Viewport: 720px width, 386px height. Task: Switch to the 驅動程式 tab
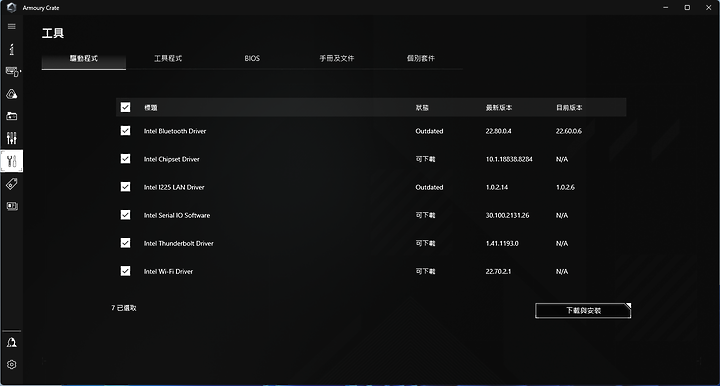pos(84,59)
